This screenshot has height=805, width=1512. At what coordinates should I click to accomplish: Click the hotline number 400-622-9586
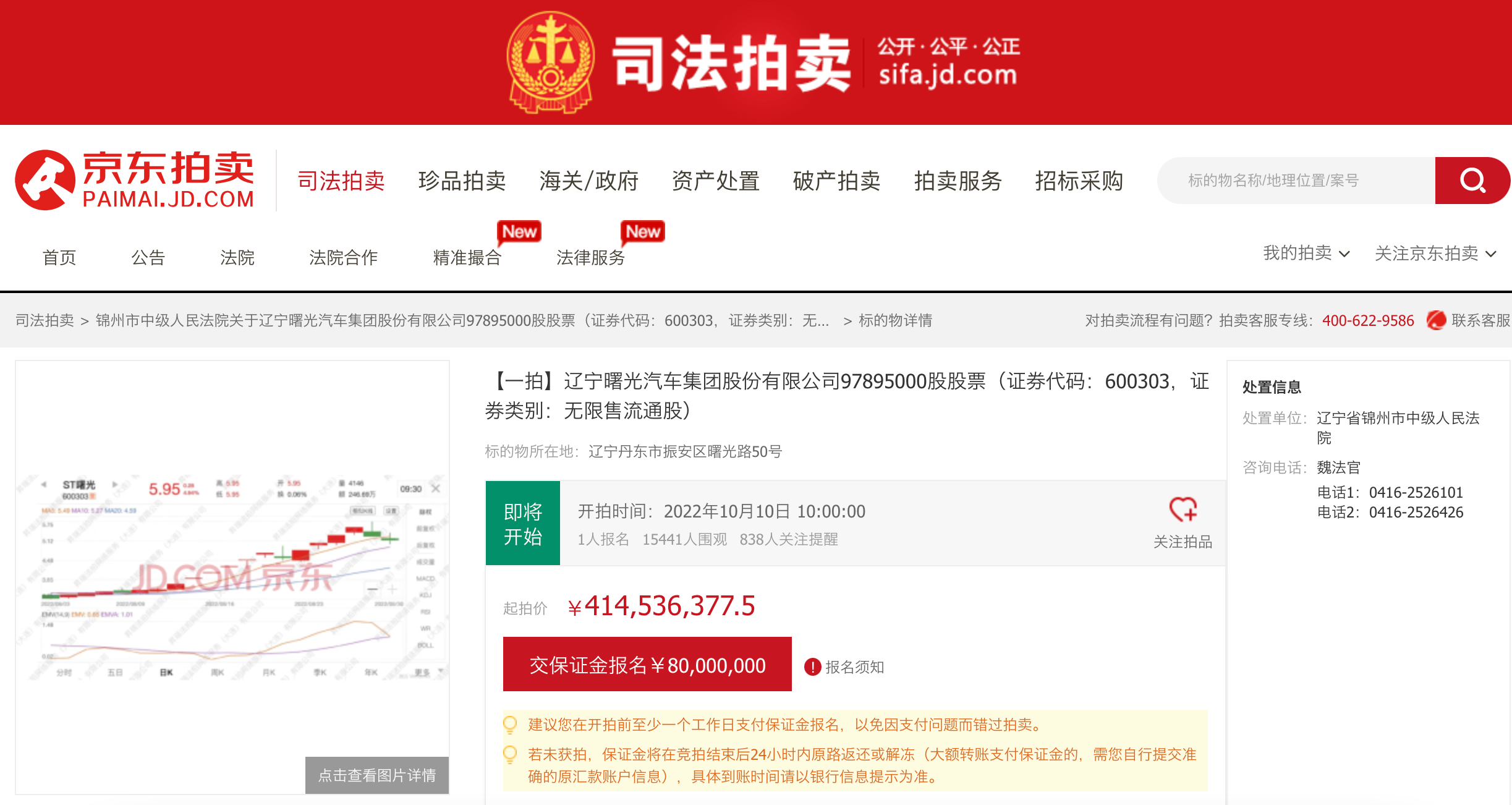pos(1368,320)
